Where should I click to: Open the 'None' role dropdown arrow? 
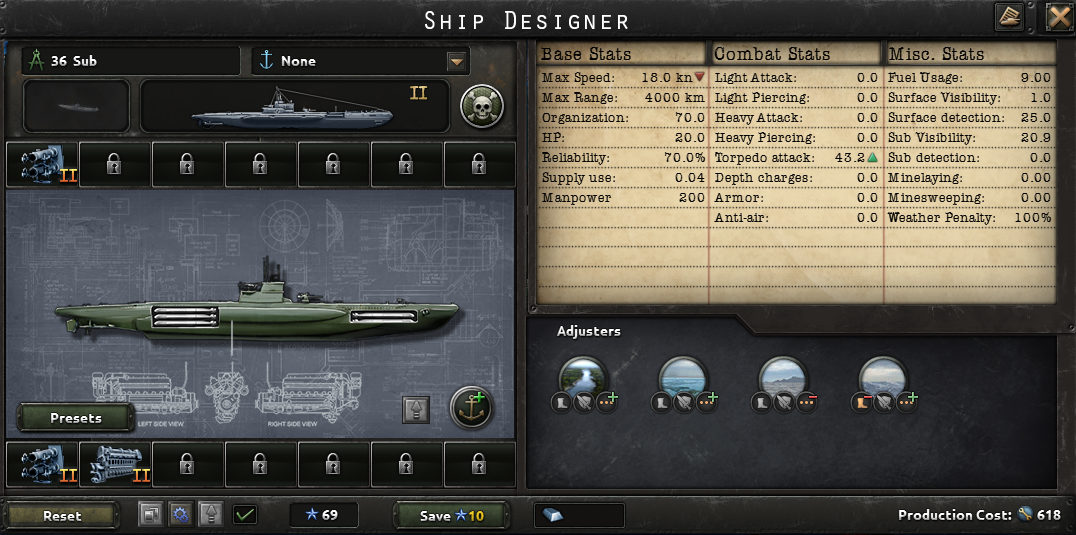[x=456, y=62]
